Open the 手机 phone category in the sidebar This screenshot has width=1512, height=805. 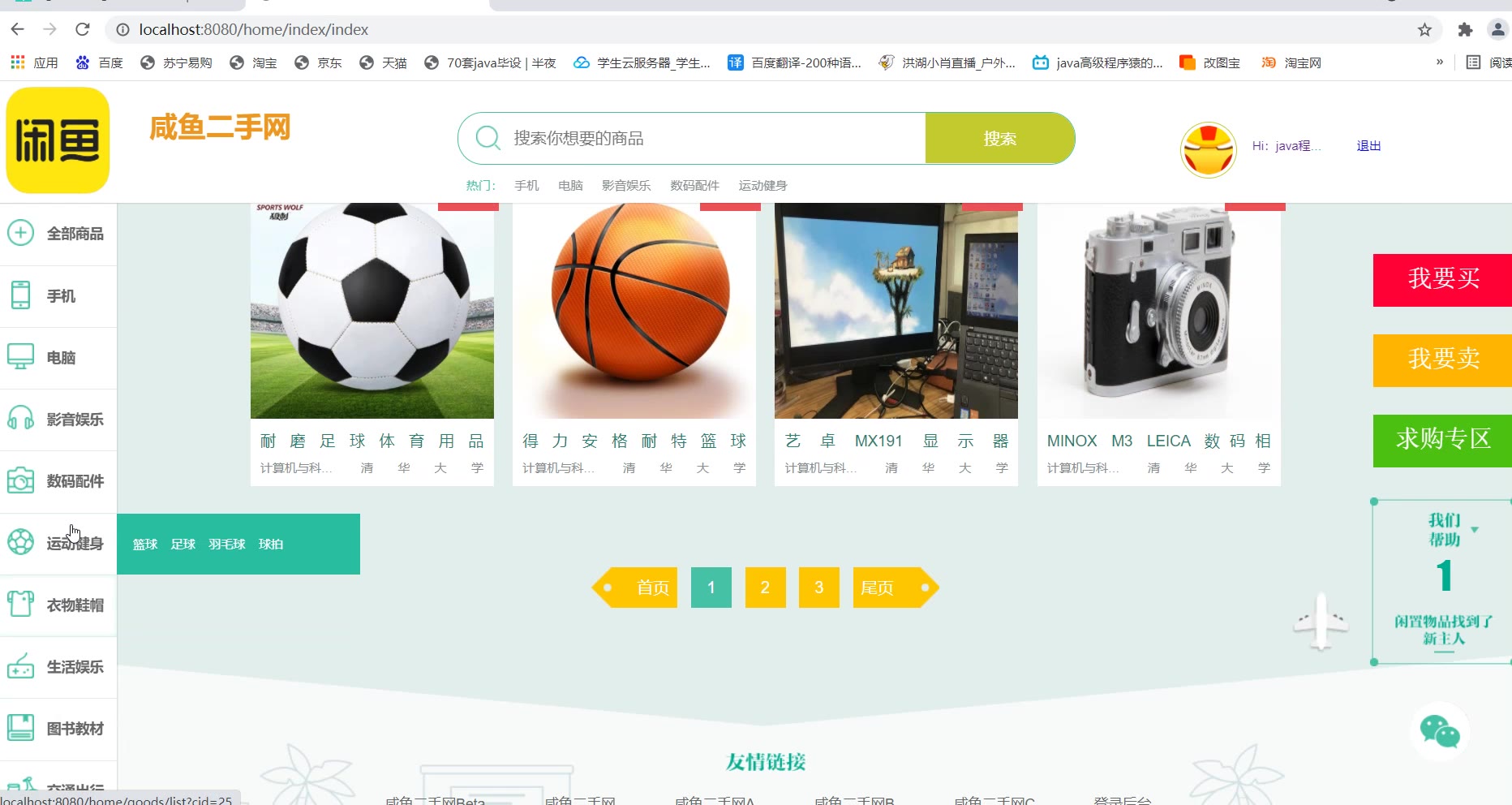pyautogui.click(x=58, y=296)
